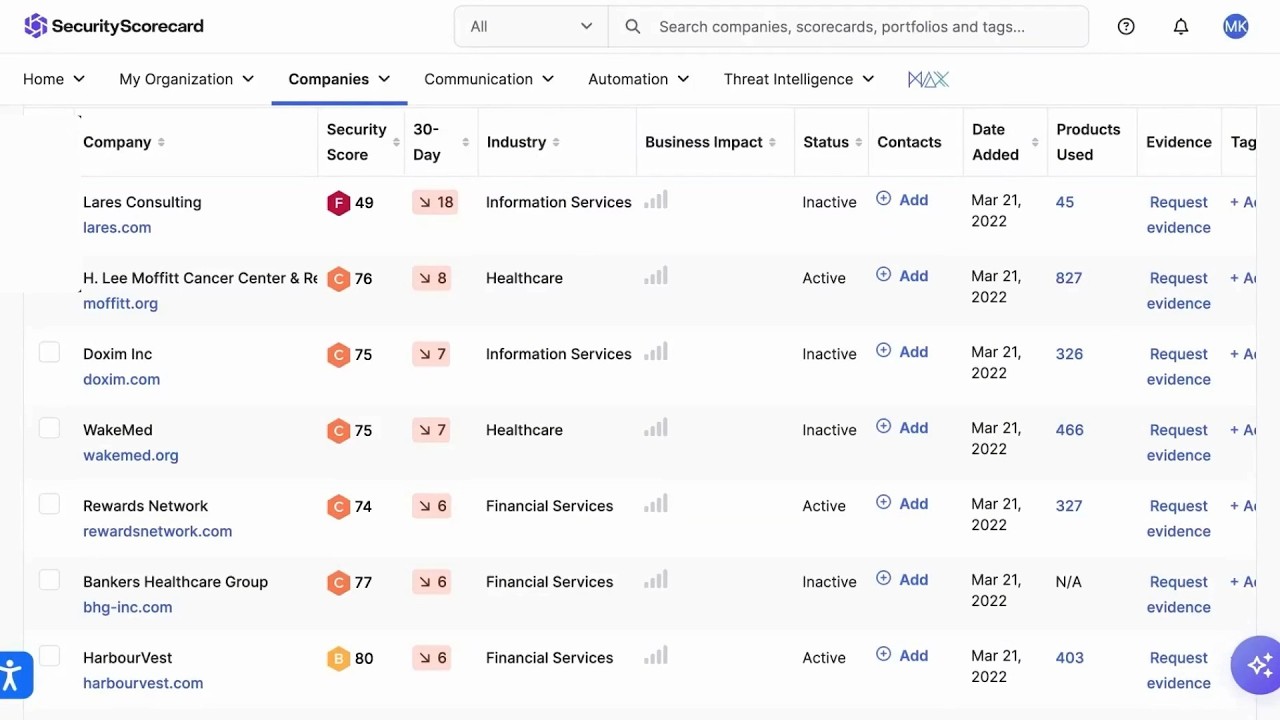Click Moffitt Cancer Center C grade badge
Screen dimensions: 1280x720
(338, 279)
